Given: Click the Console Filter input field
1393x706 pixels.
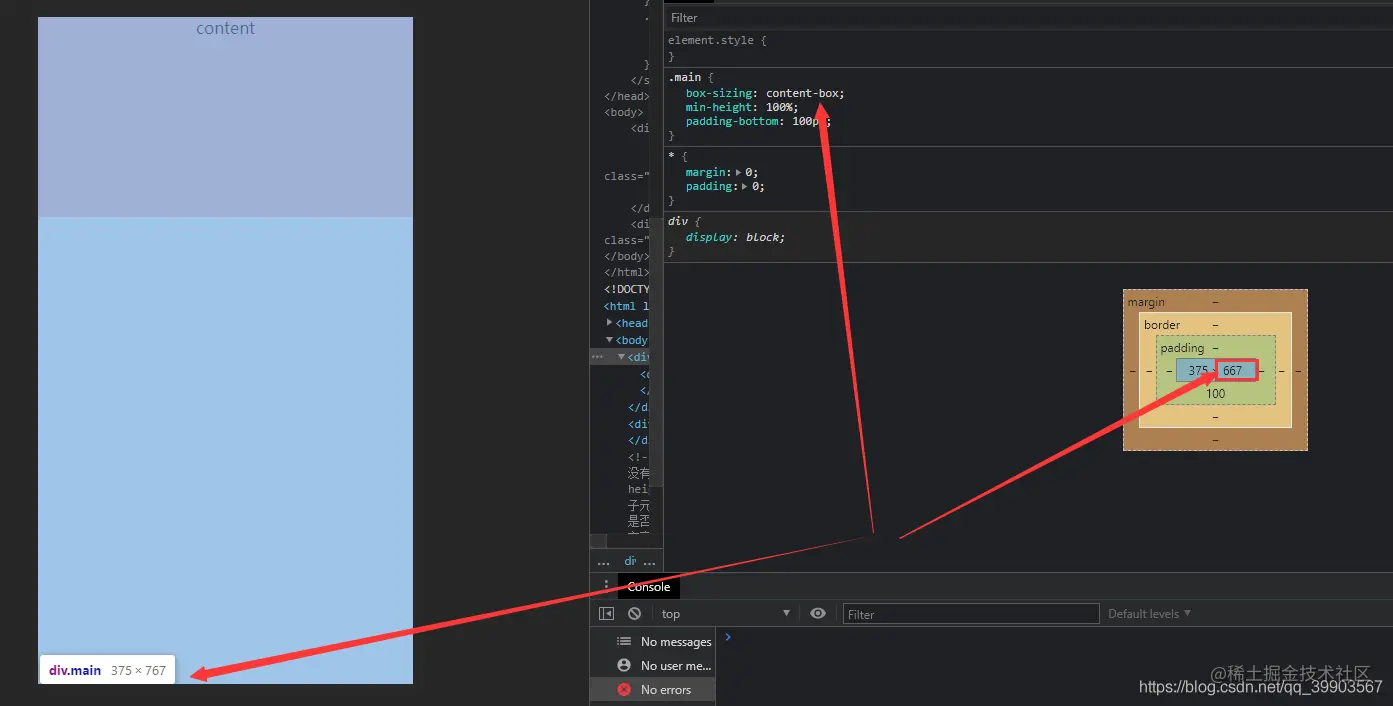Looking at the screenshot, I should (971, 614).
